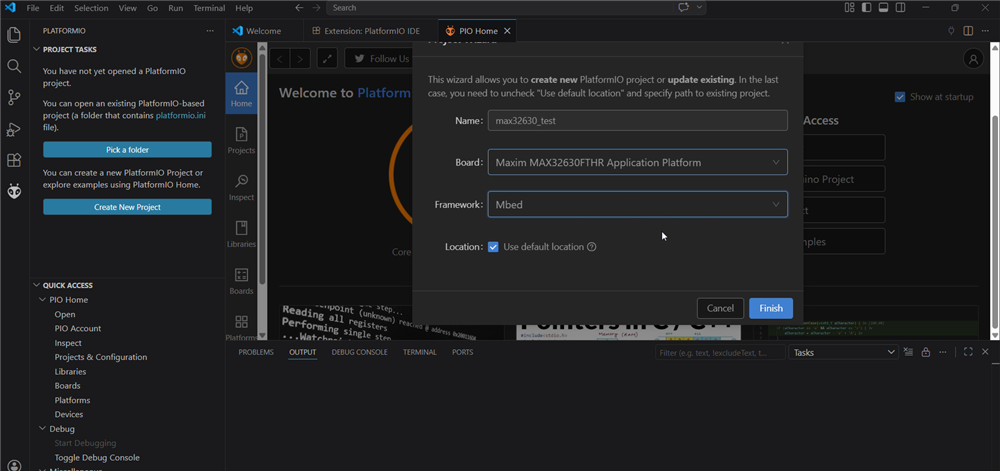Screen dimensions: 1000x471
Task: Open the Framework dropdown showing Mbed
Action: tap(638, 205)
